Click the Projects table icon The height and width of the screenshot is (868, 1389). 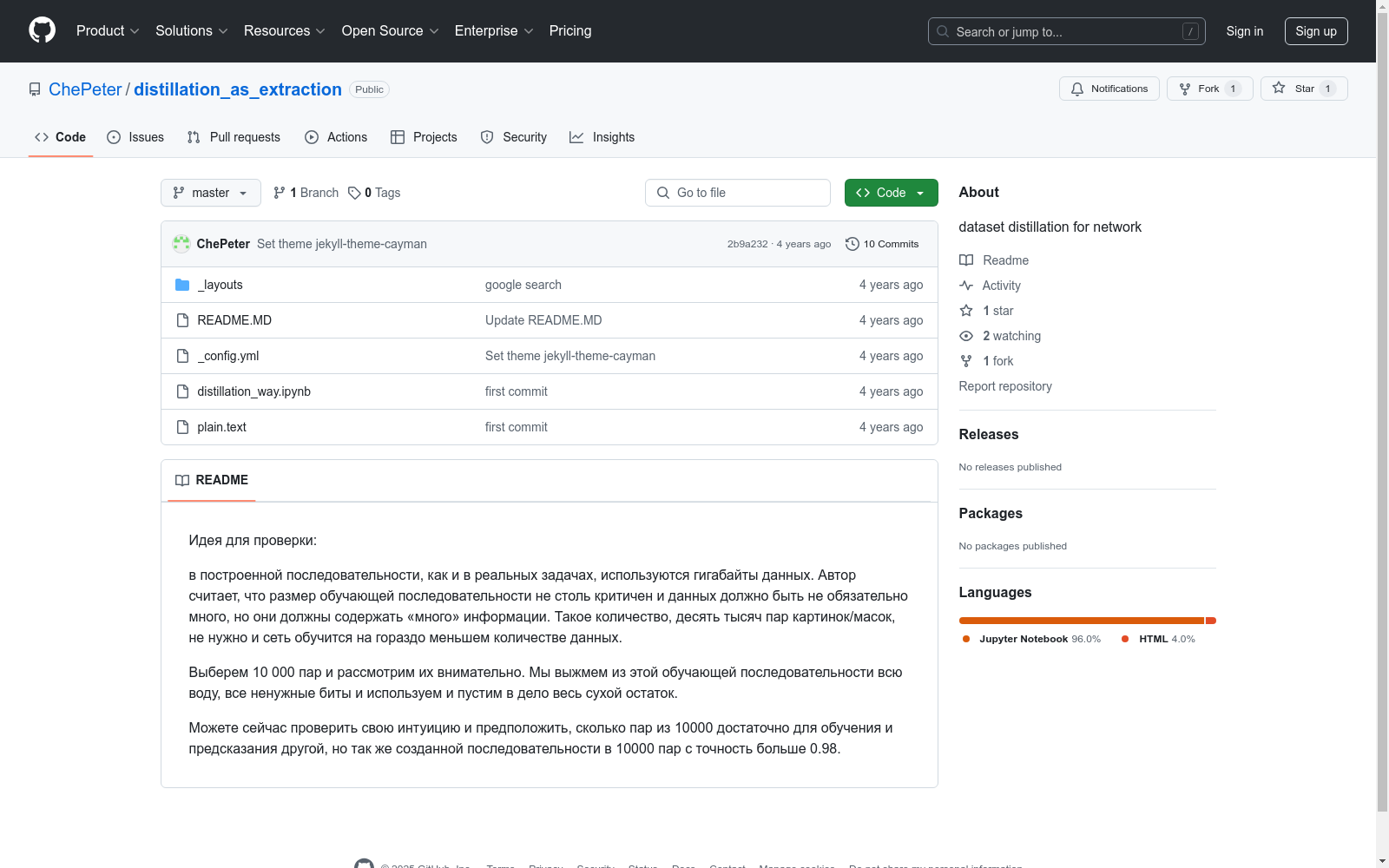(398, 137)
